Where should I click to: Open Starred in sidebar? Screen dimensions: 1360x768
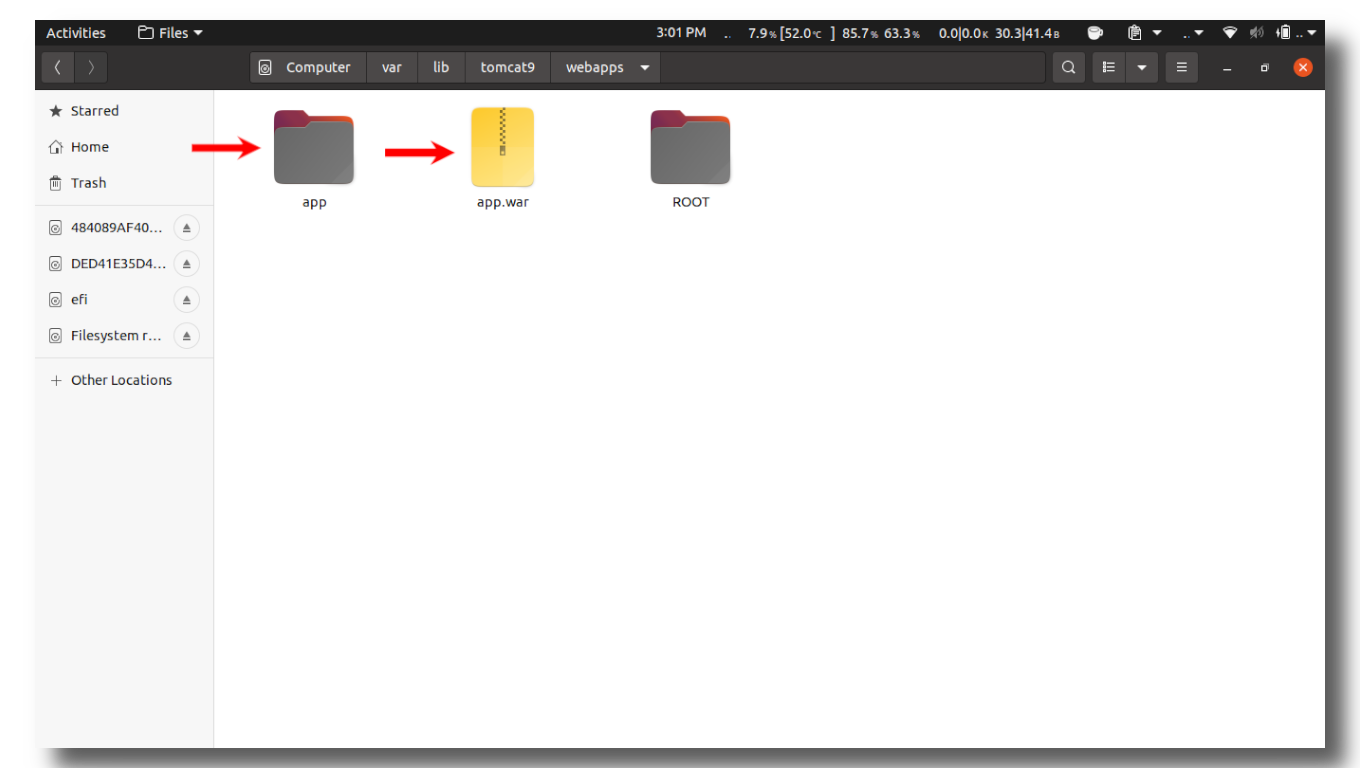click(124, 111)
